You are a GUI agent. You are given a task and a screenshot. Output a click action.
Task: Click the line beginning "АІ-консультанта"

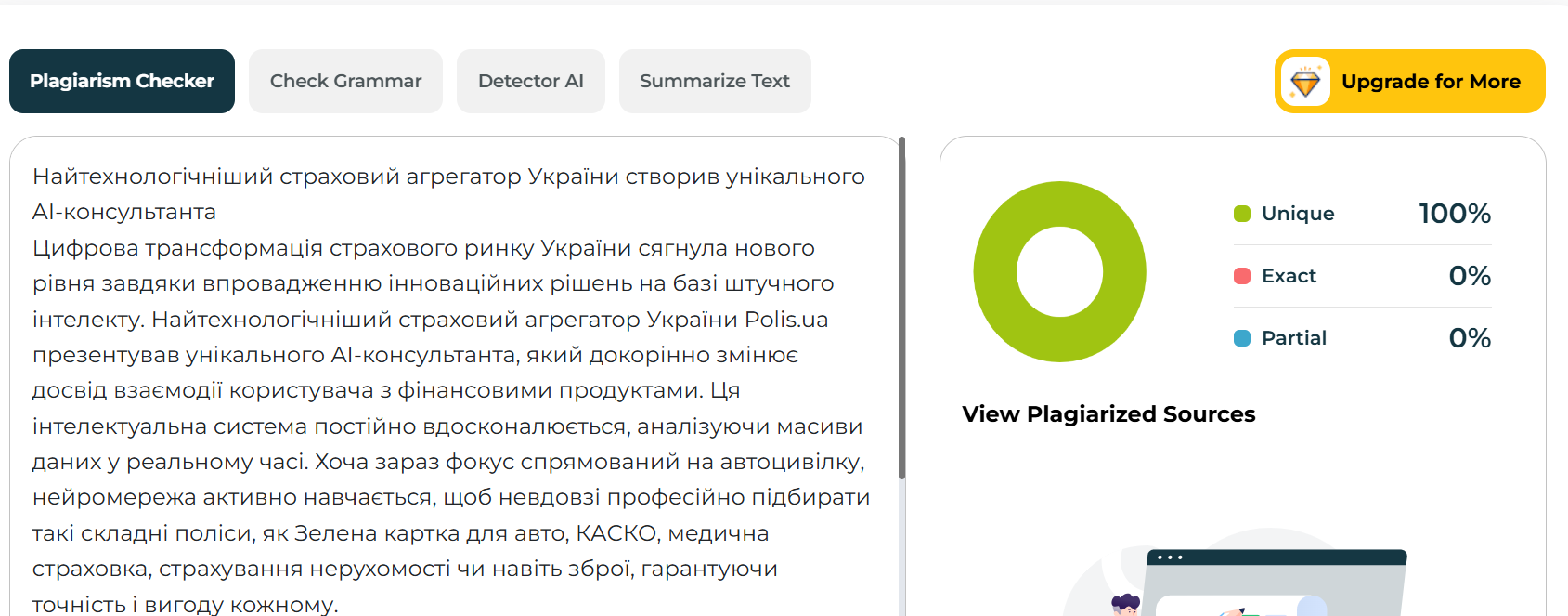point(124,212)
